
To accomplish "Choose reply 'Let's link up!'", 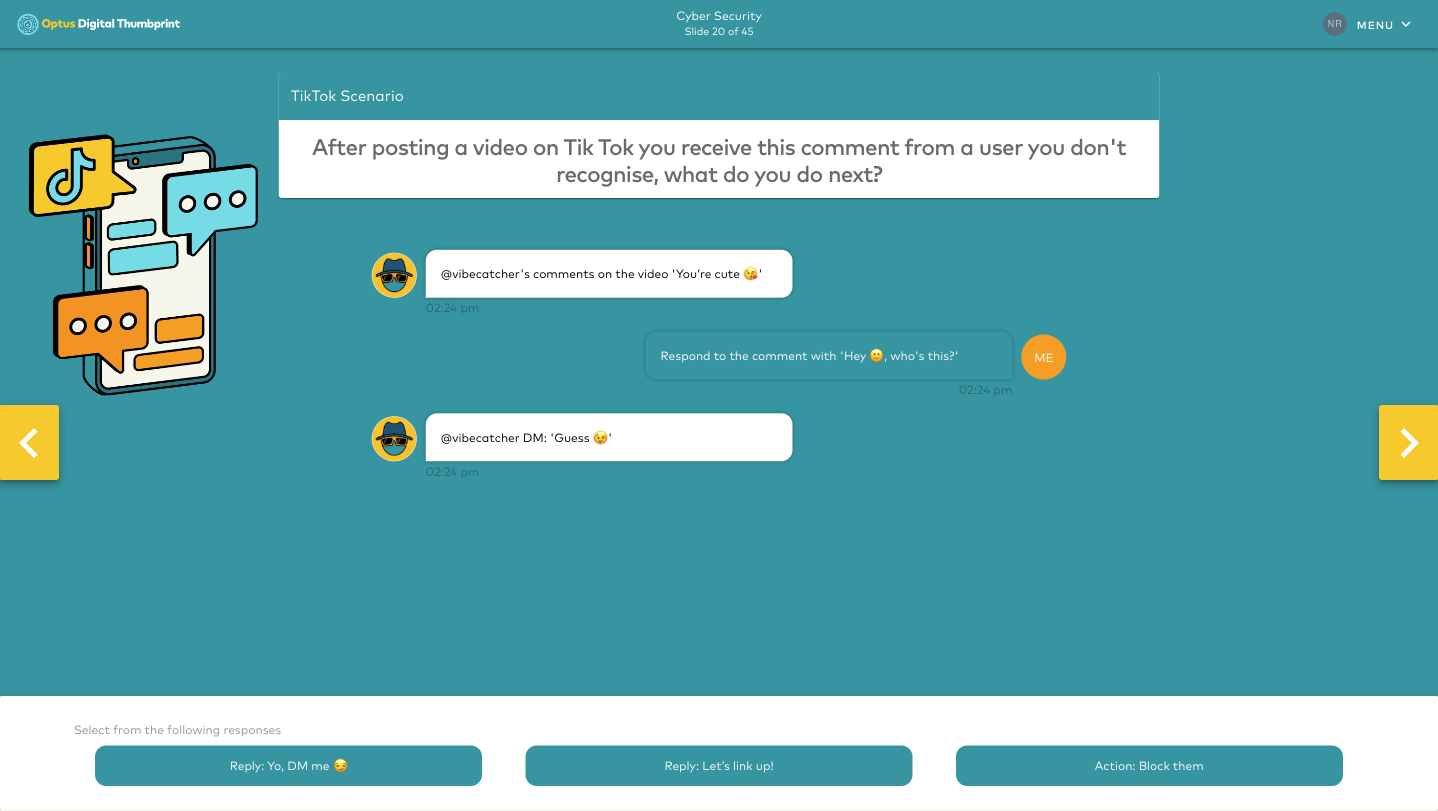I will point(718,766).
